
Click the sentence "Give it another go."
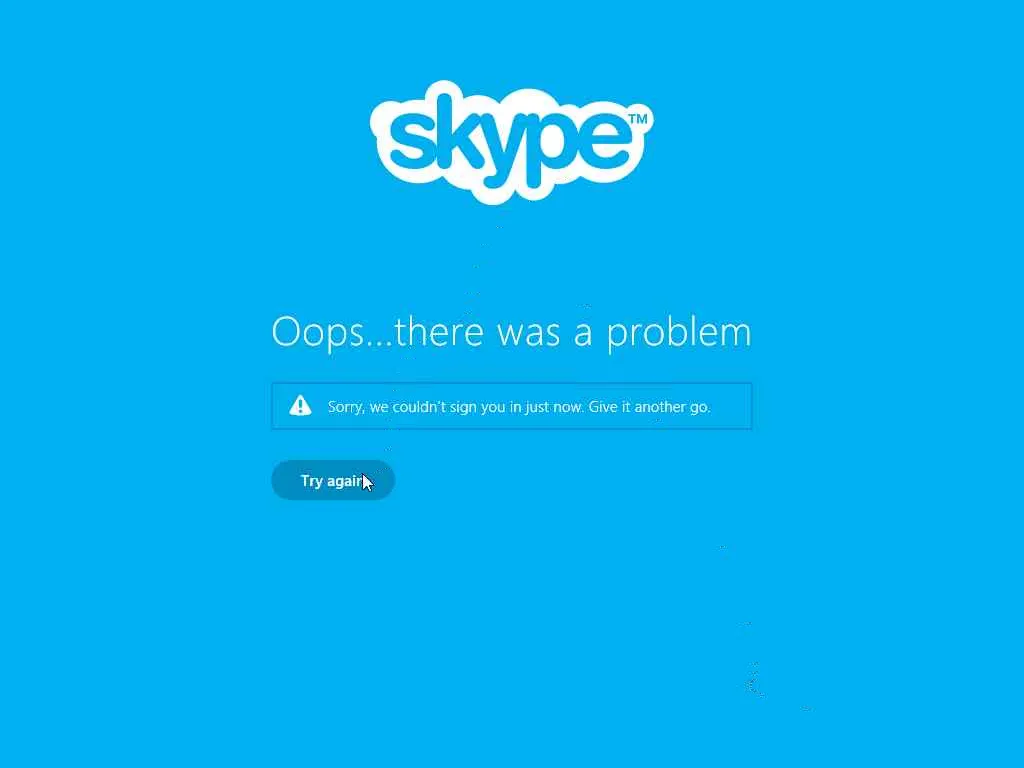pyautogui.click(x=649, y=408)
